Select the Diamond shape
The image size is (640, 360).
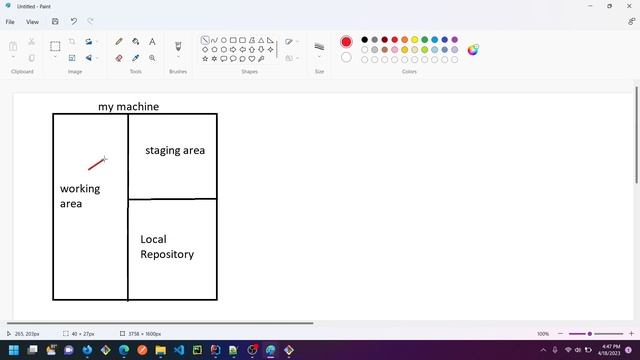(x=205, y=49)
